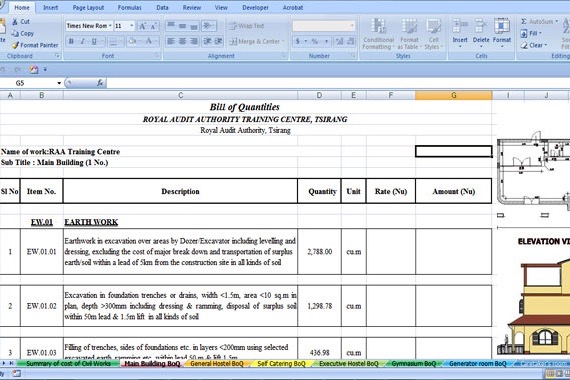Expand the Name Box dropdown arrow
Viewport: 570px width, 380px height.
tap(59, 83)
